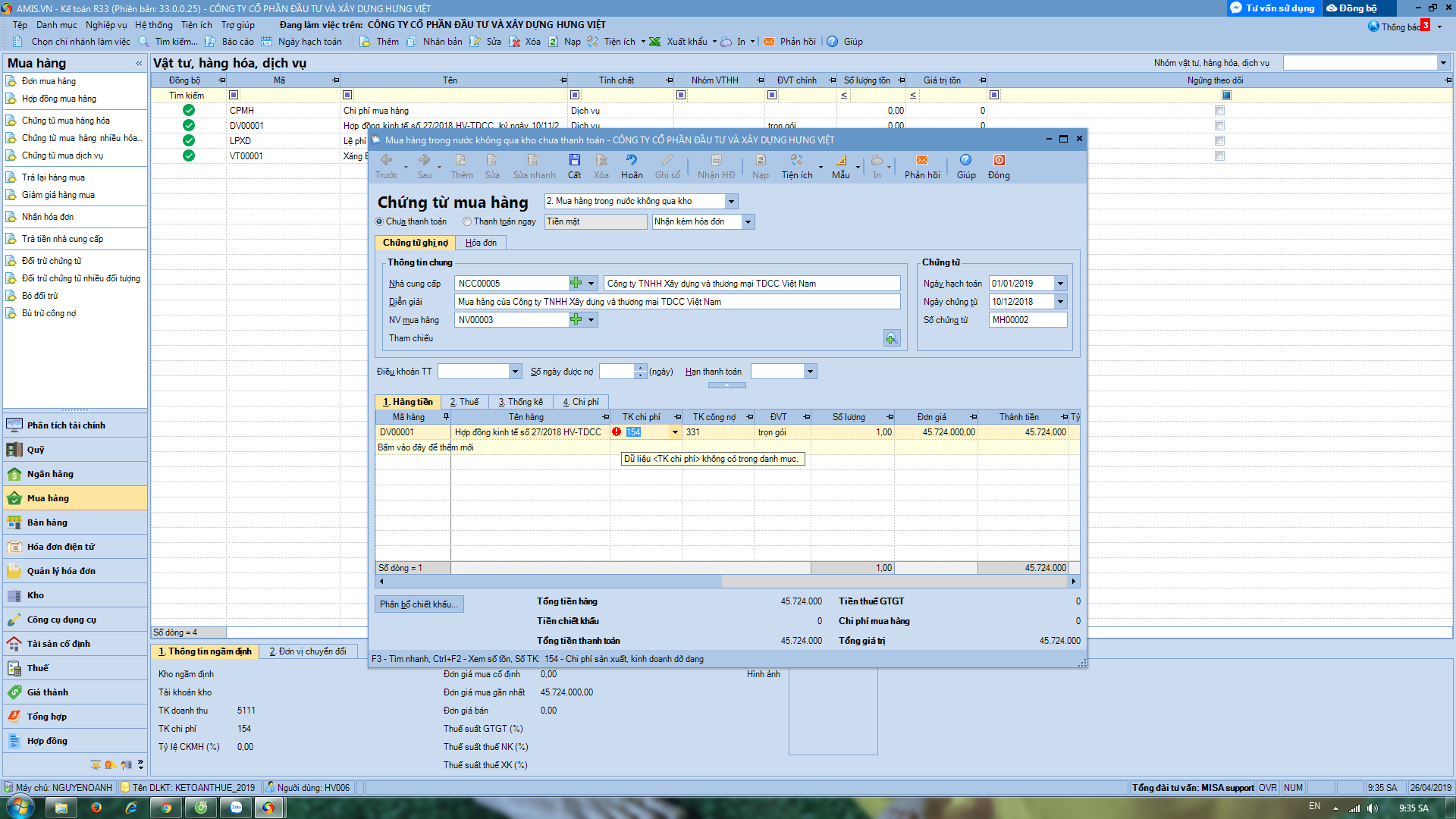Click the Phản hồi mail icon in dialog

[x=921, y=165]
